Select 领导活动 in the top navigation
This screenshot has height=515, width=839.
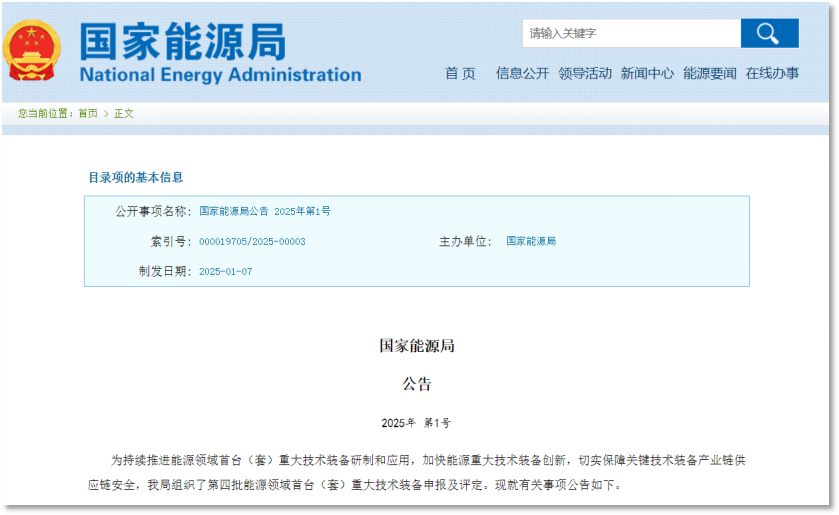coord(585,73)
